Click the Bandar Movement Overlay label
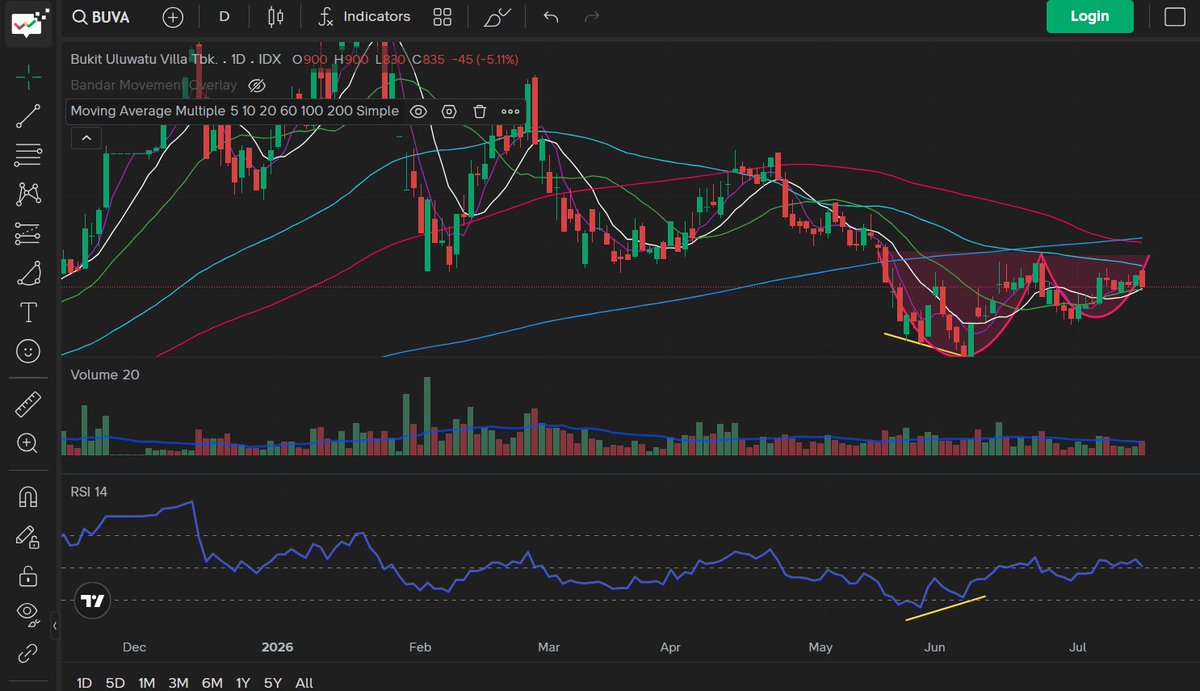Viewport: 1200px width, 691px height. 153,85
